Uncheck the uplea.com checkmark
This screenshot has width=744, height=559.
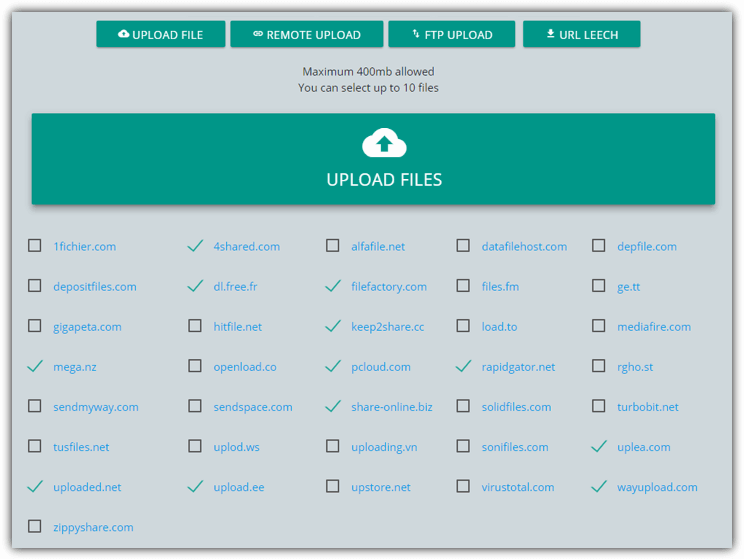pyautogui.click(x=599, y=446)
